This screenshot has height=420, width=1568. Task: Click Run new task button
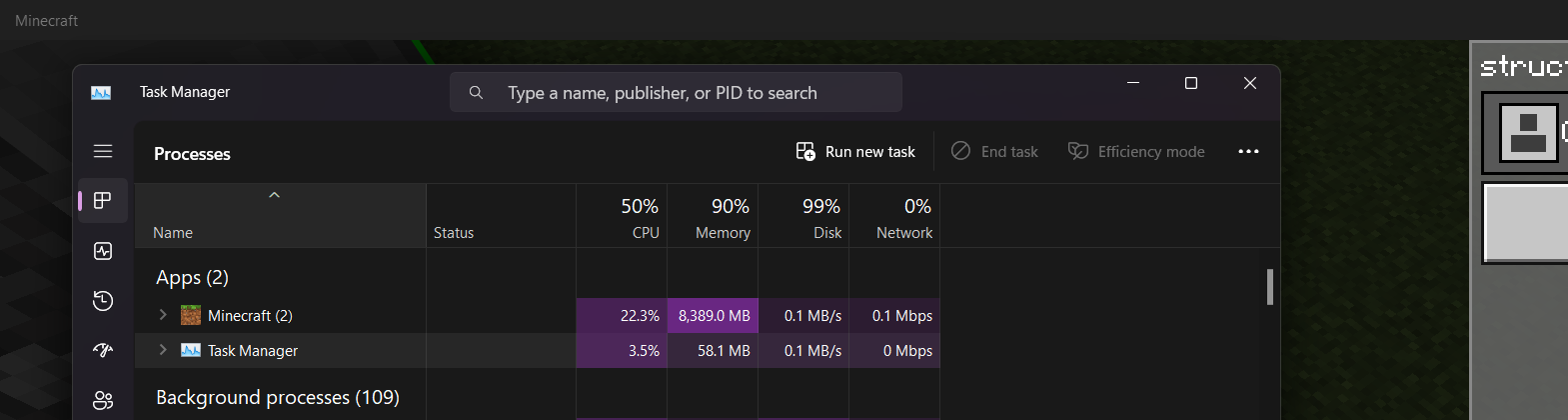point(855,152)
